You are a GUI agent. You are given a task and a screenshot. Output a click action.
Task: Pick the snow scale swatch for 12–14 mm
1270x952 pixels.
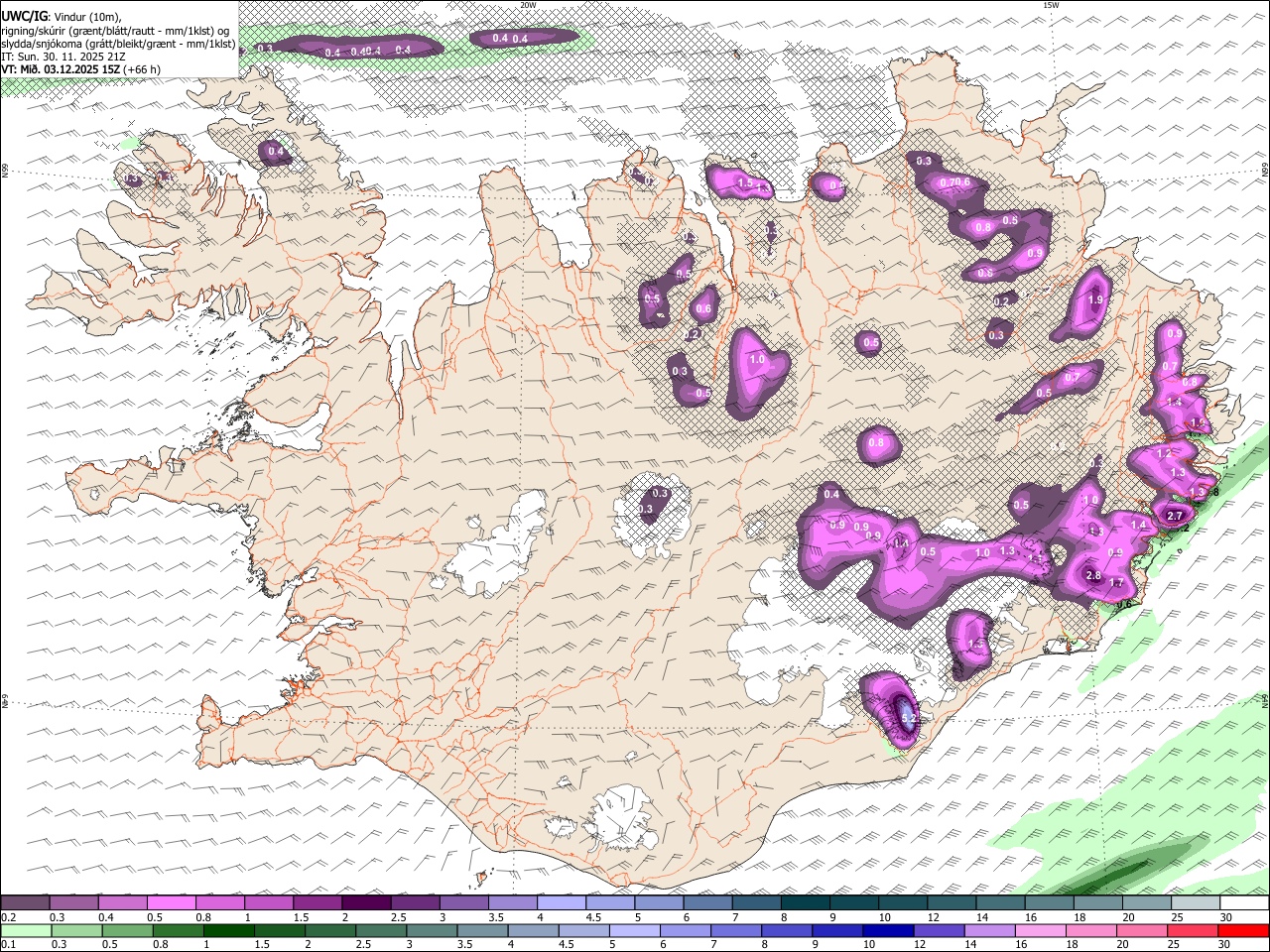tap(952, 902)
